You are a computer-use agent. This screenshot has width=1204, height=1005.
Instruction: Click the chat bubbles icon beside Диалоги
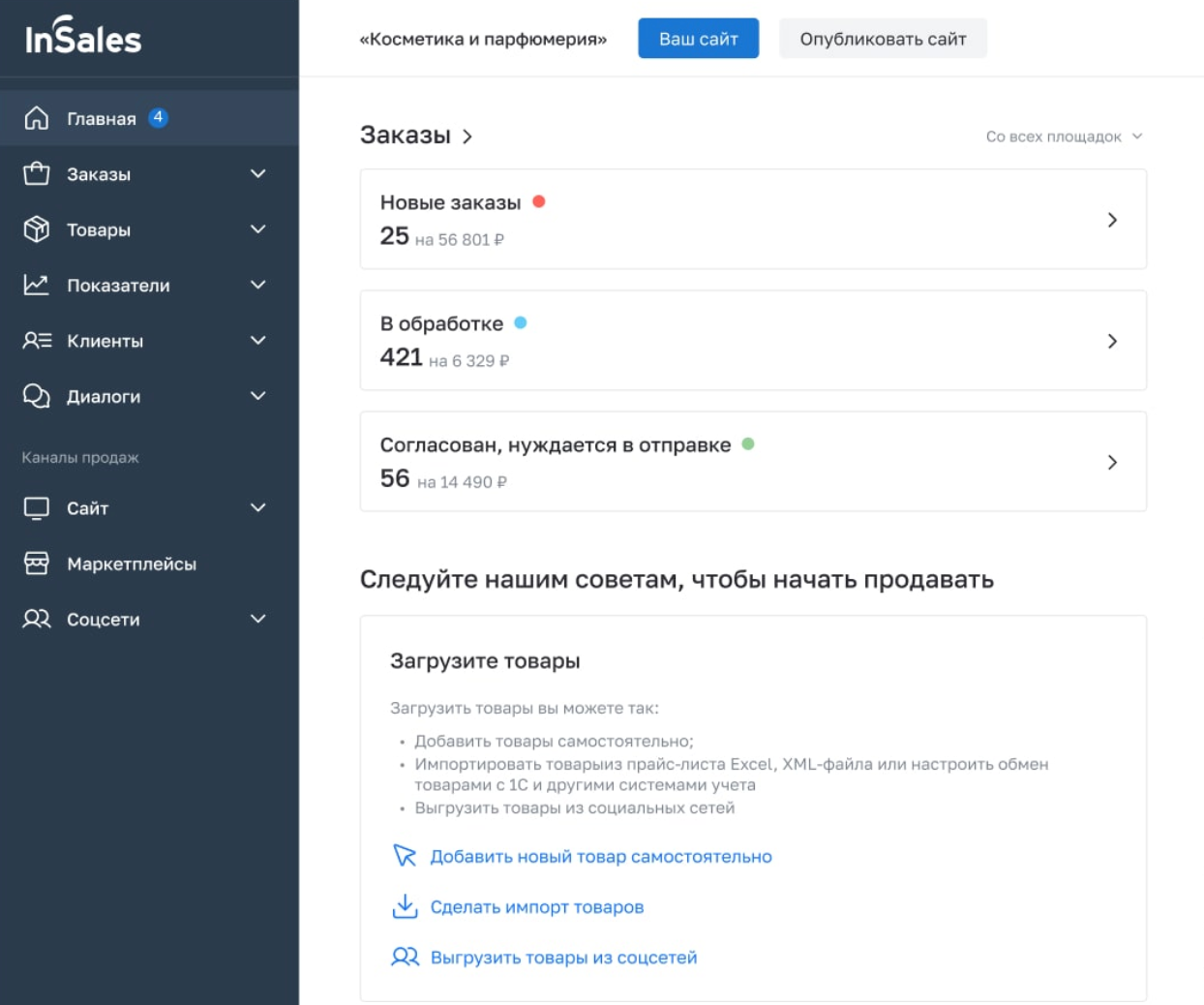37,396
